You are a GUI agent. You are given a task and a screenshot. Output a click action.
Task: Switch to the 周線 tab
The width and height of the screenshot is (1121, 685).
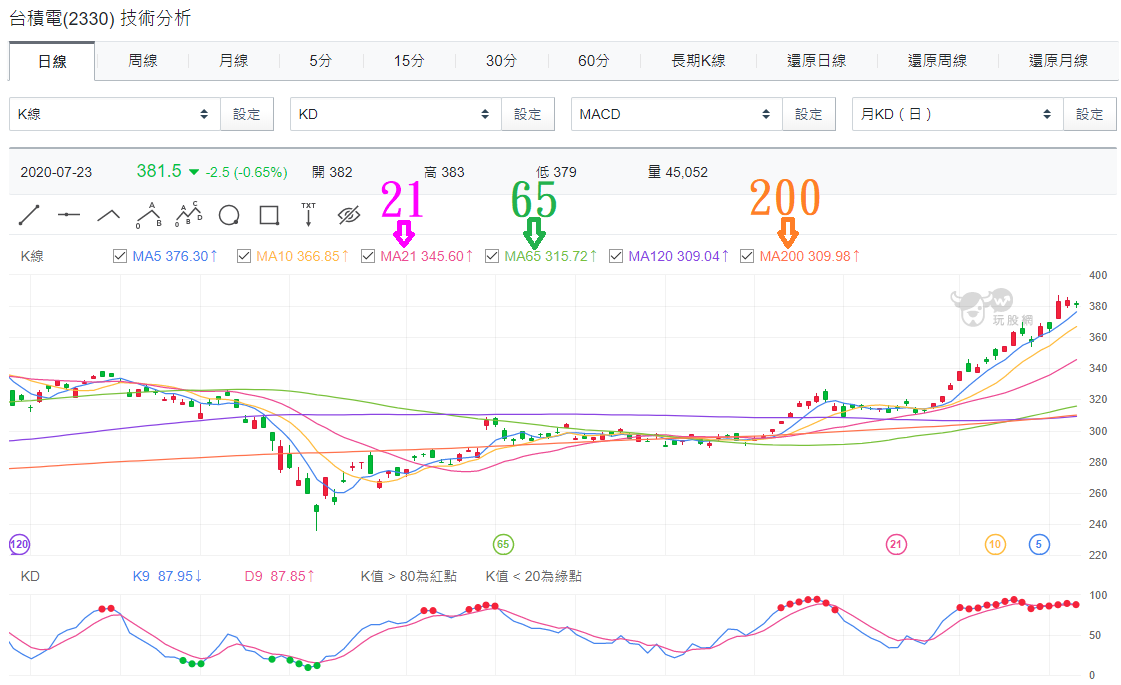coord(142,61)
